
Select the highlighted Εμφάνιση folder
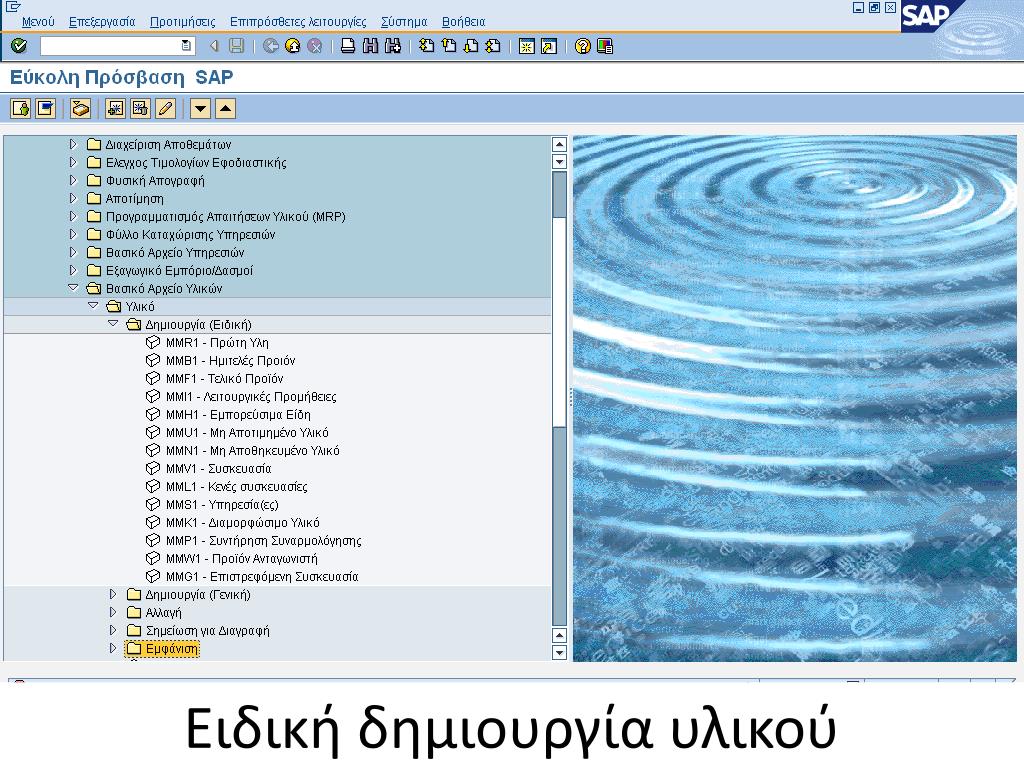pyautogui.click(x=163, y=648)
